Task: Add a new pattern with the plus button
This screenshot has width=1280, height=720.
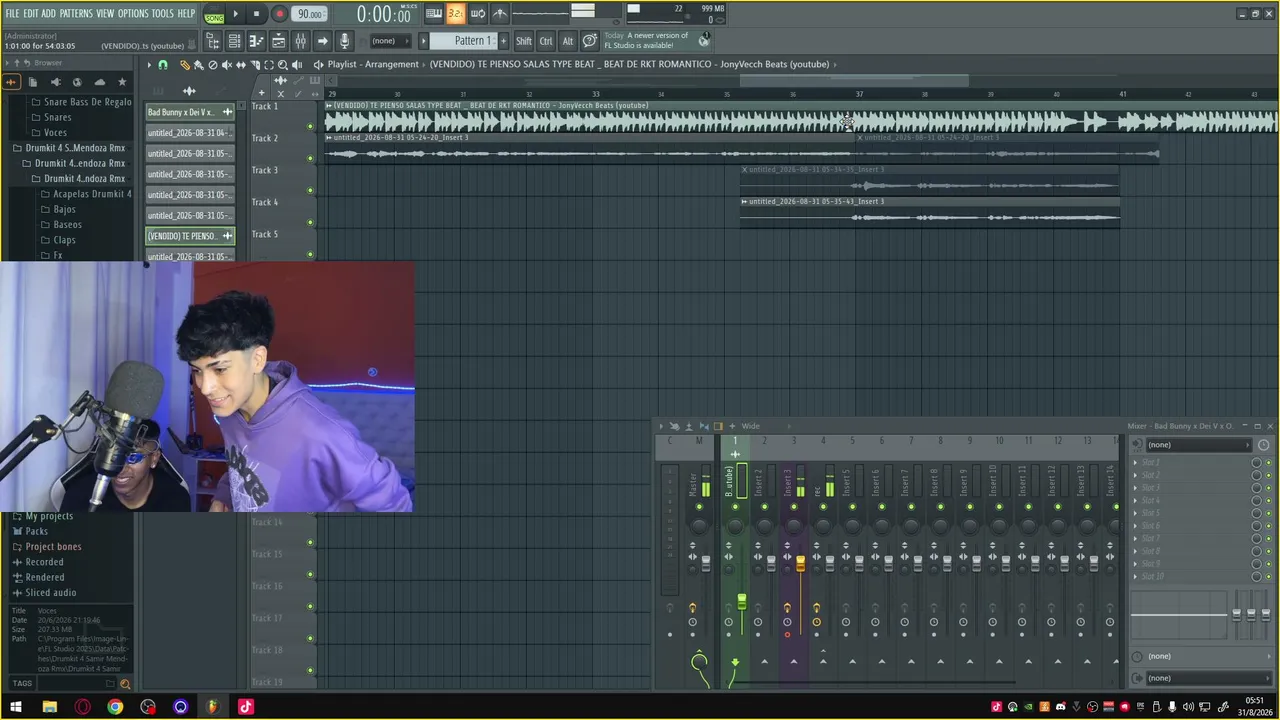Action: pyautogui.click(x=503, y=41)
